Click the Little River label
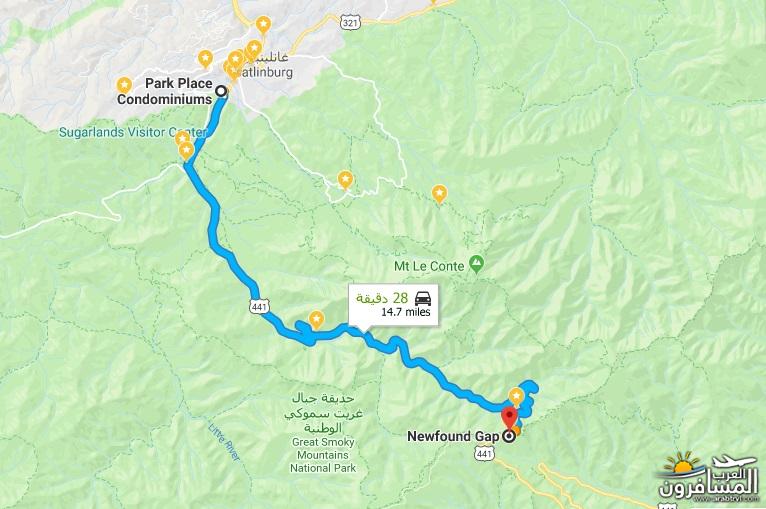766x509 pixels. 225,442
